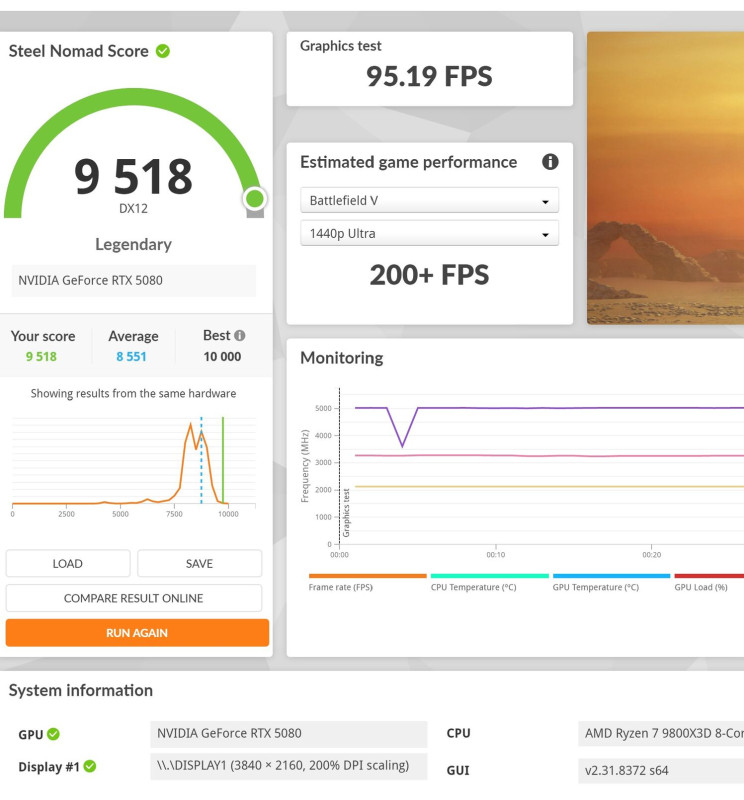This screenshot has width=744, height=800.
Task: Click the Graphics test marker on the monitoring chart
Action: pyautogui.click(x=346, y=513)
